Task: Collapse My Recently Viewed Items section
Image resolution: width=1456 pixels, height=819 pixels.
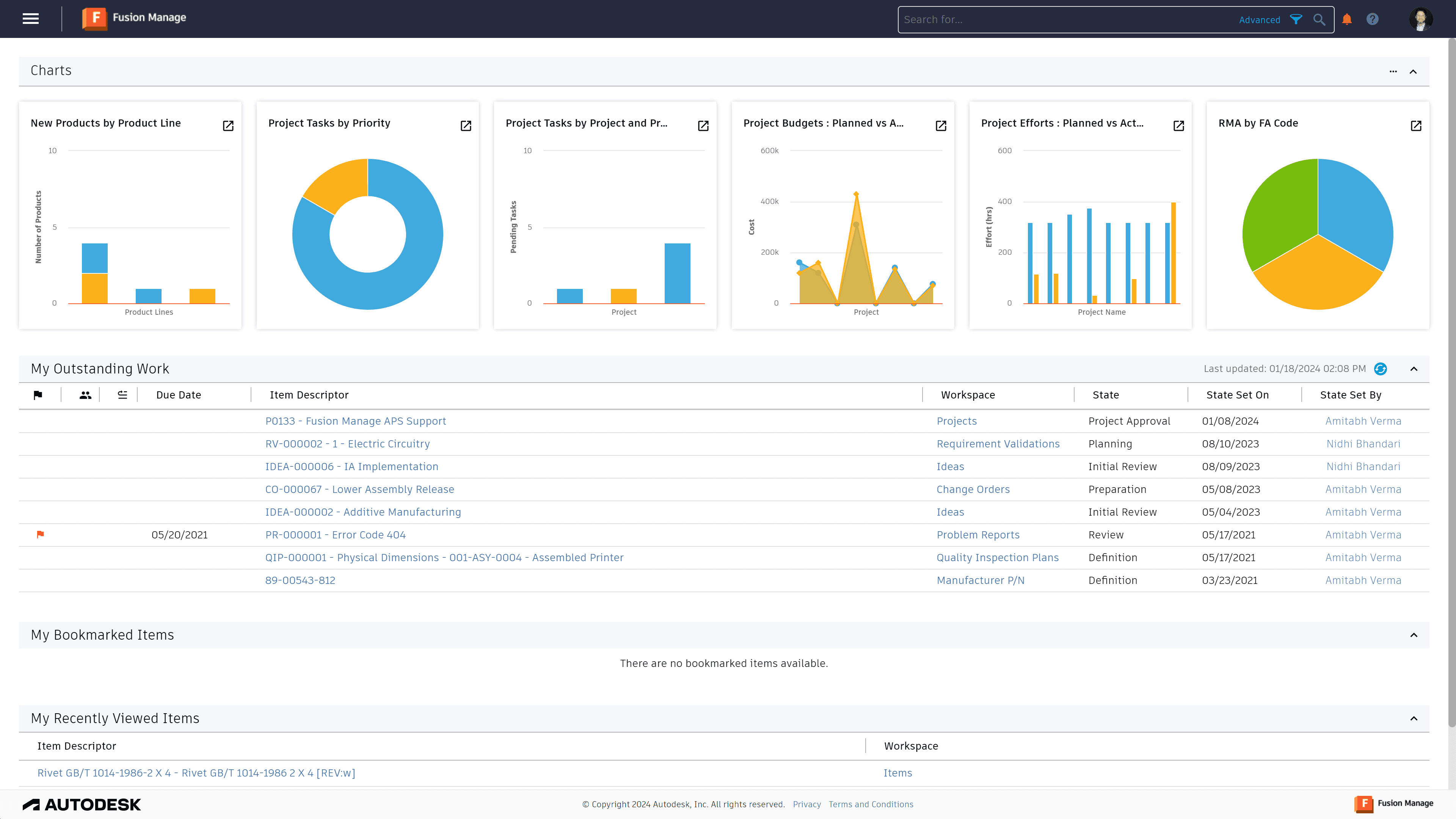Action: pyautogui.click(x=1414, y=718)
